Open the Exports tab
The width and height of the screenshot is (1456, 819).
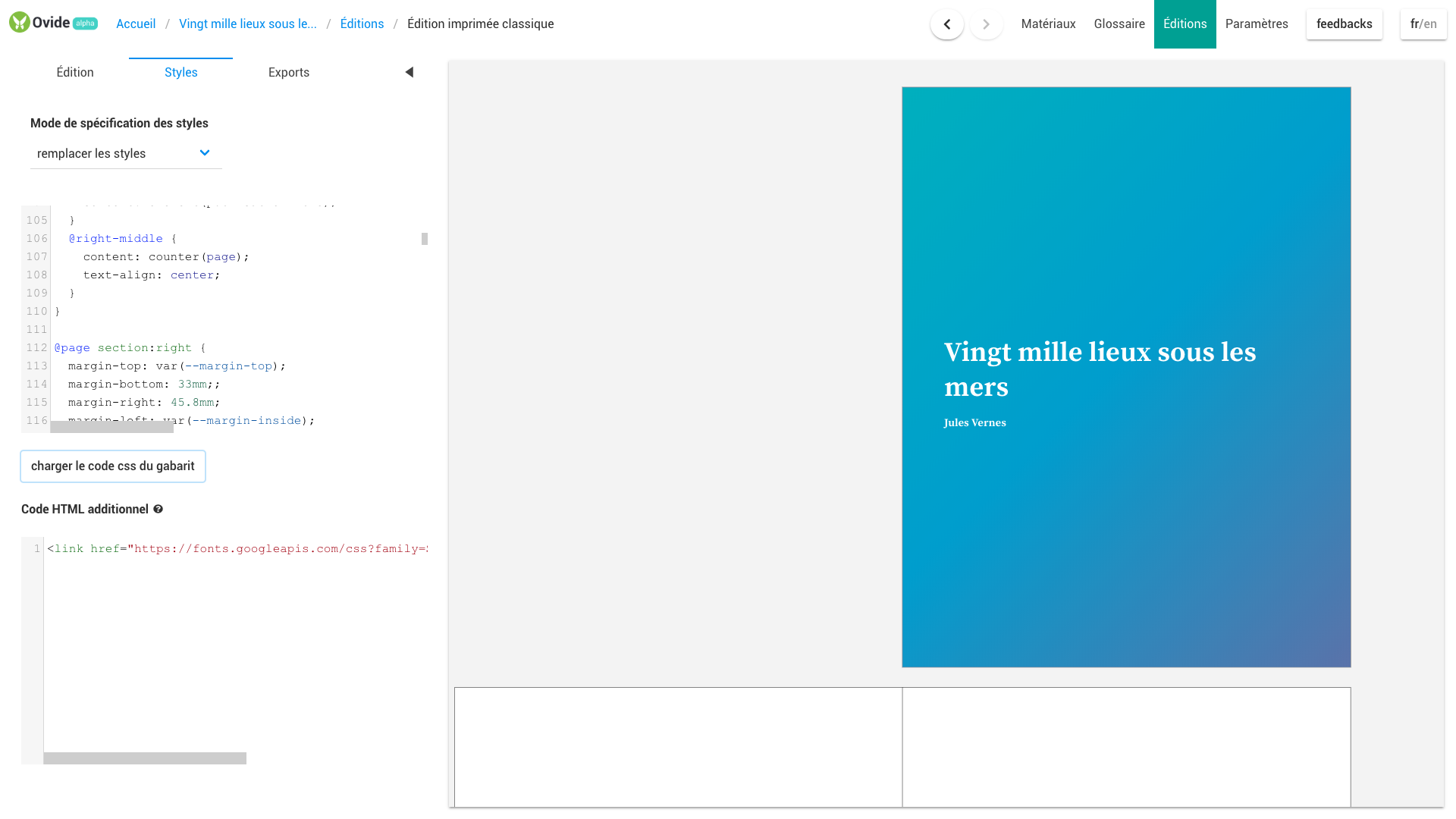(x=289, y=72)
